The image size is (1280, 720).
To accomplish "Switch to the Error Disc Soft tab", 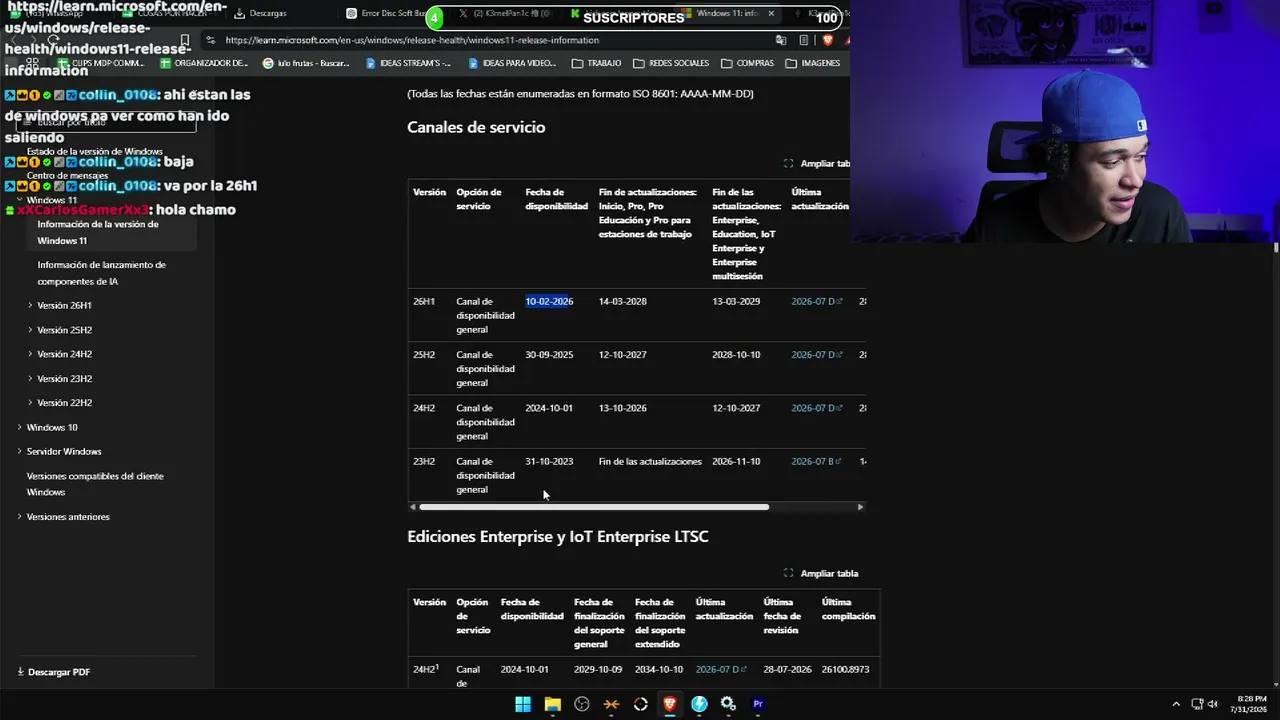I will point(388,14).
